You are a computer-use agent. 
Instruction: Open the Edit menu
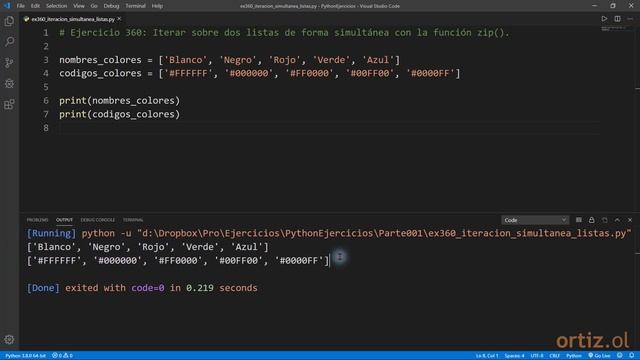pos(36,6)
